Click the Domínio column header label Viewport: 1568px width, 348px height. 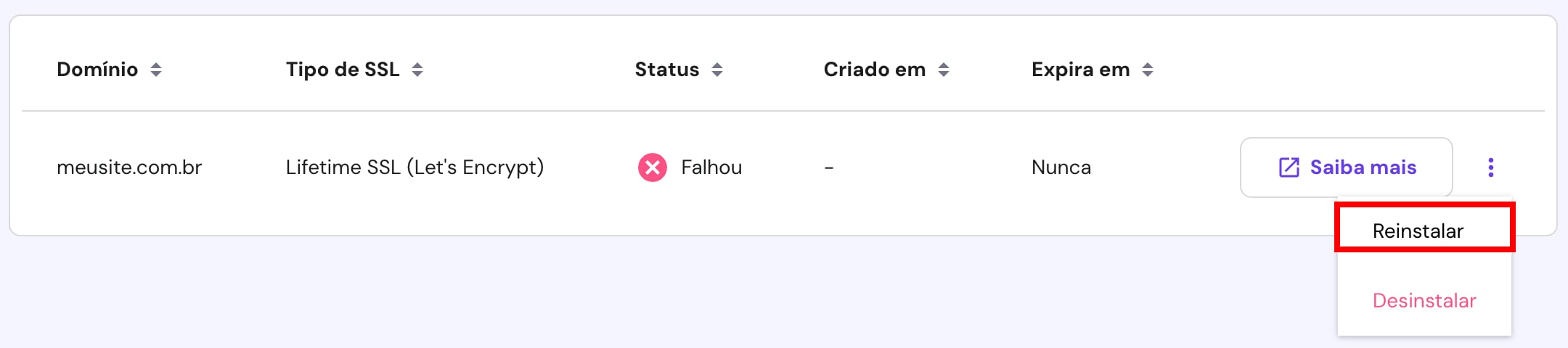pos(97,70)
